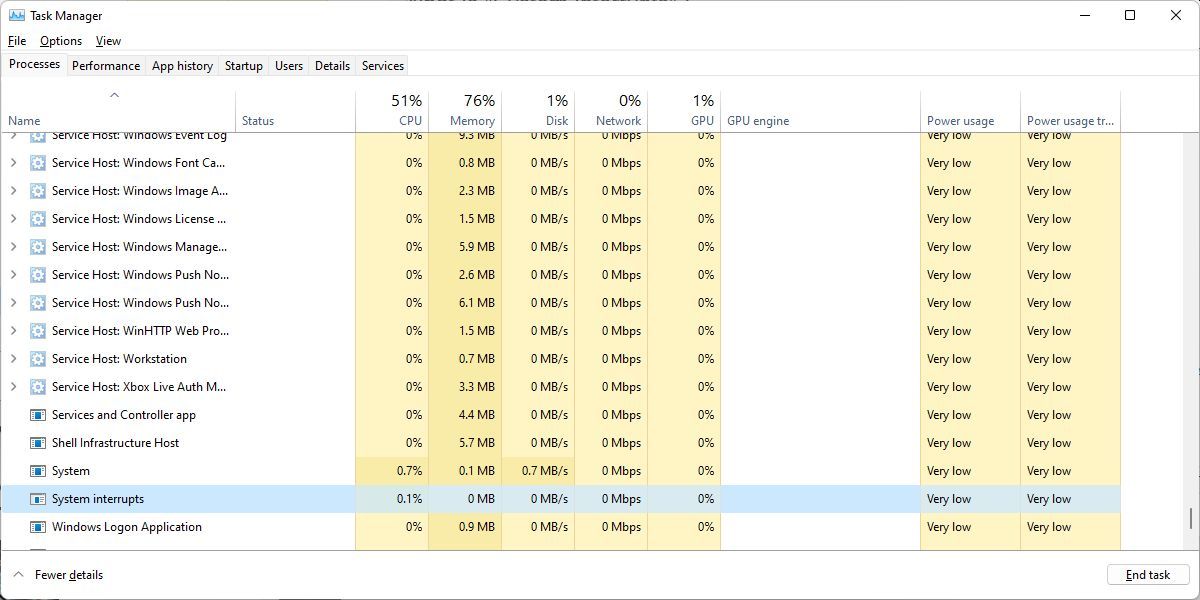Click the System process icon
Viewport: 1200px width, 600px height.
tap(38, 471)
